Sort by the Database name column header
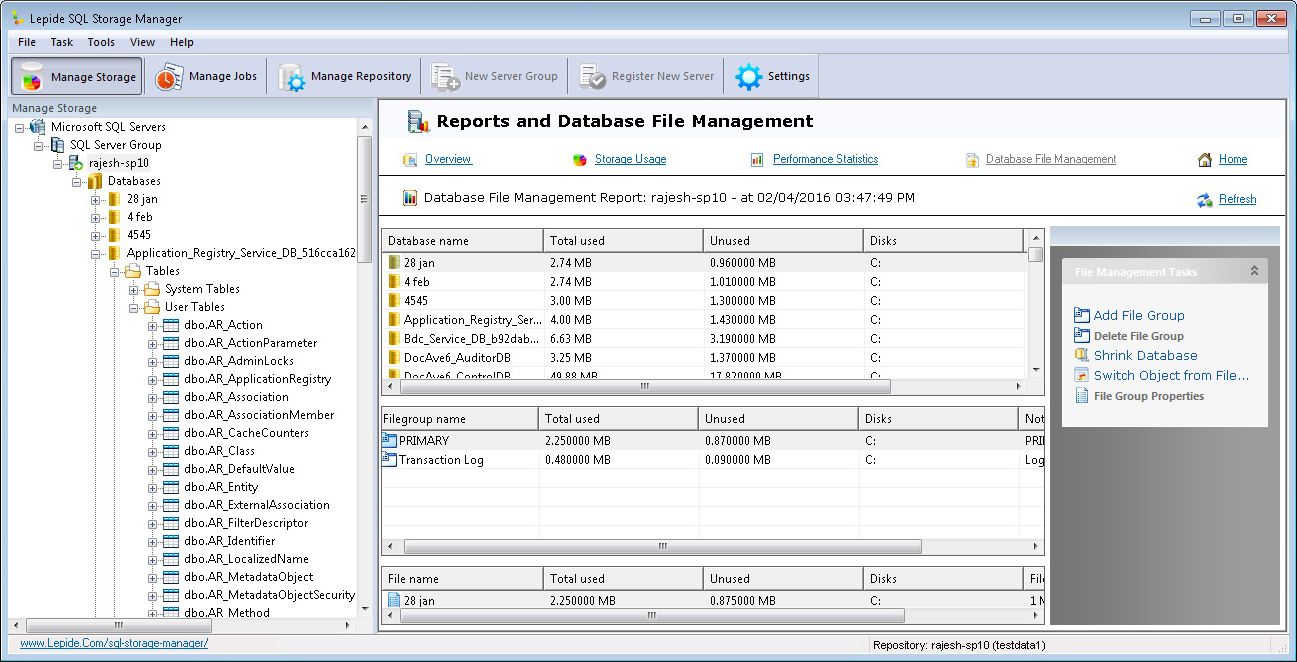The width and height of the screenshot is (1297, 662). coord(463,240)
